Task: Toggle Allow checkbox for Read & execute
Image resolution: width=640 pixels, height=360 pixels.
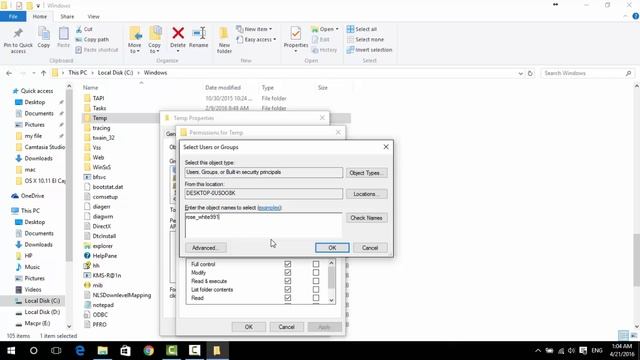Action: (288, 281)
